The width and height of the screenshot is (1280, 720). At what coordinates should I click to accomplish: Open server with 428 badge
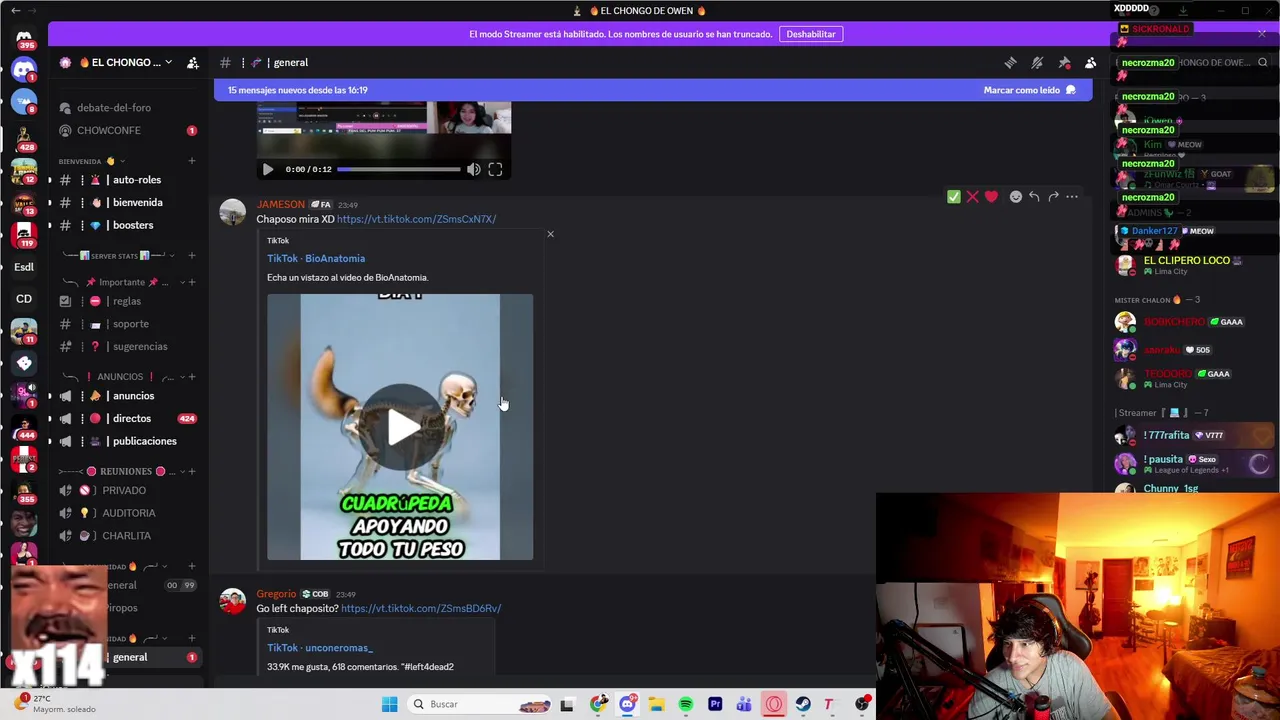[24, 136]
